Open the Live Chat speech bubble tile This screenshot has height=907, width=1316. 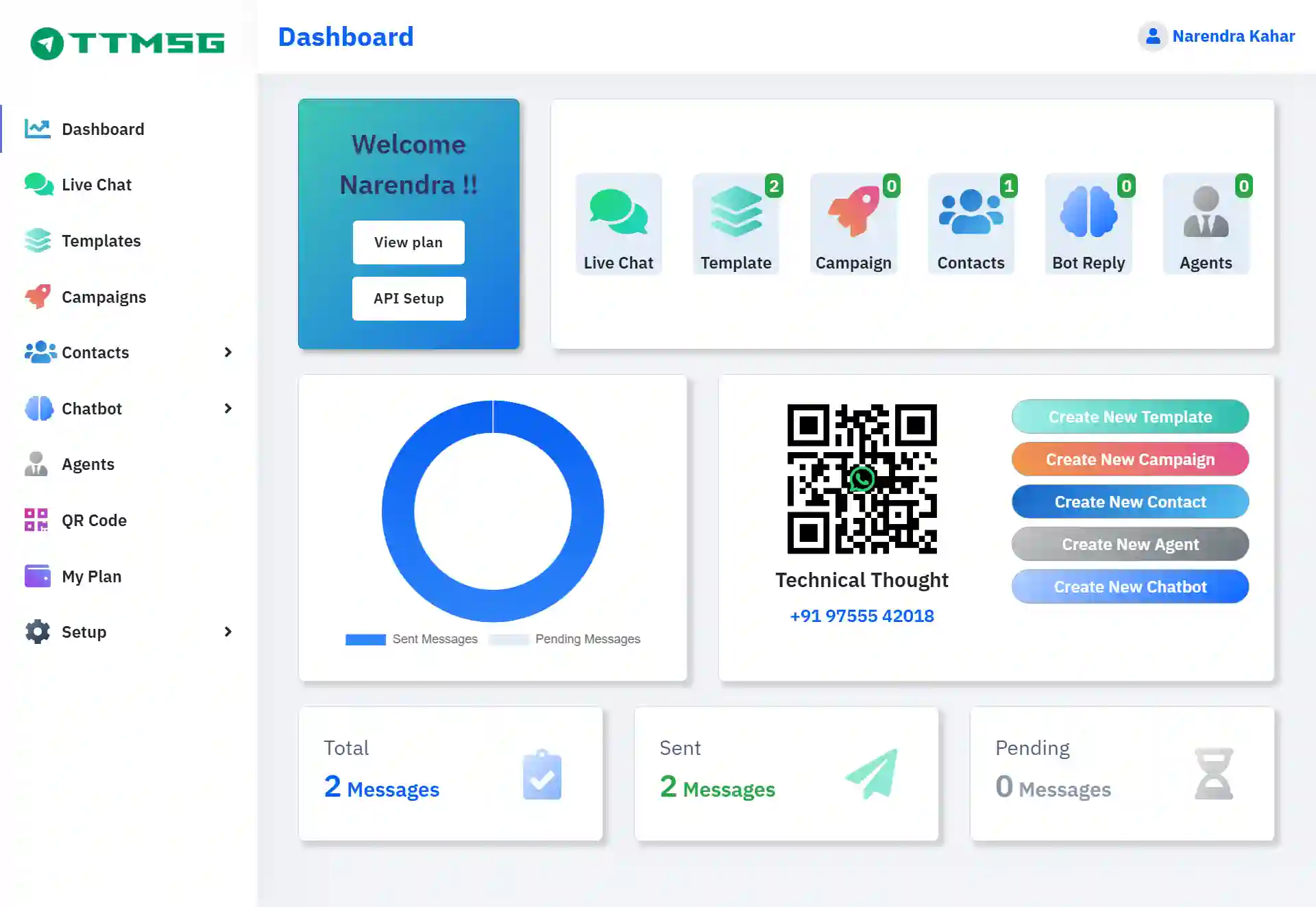[x=618, y=223]
